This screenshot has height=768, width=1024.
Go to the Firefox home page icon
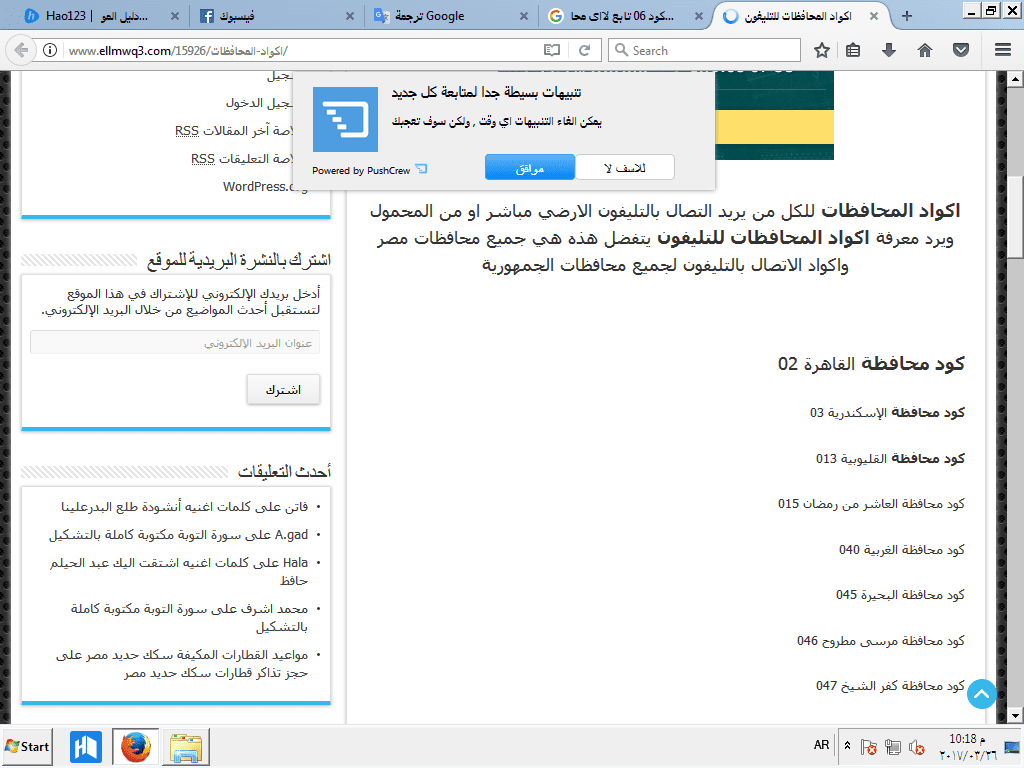pos(925,50)
